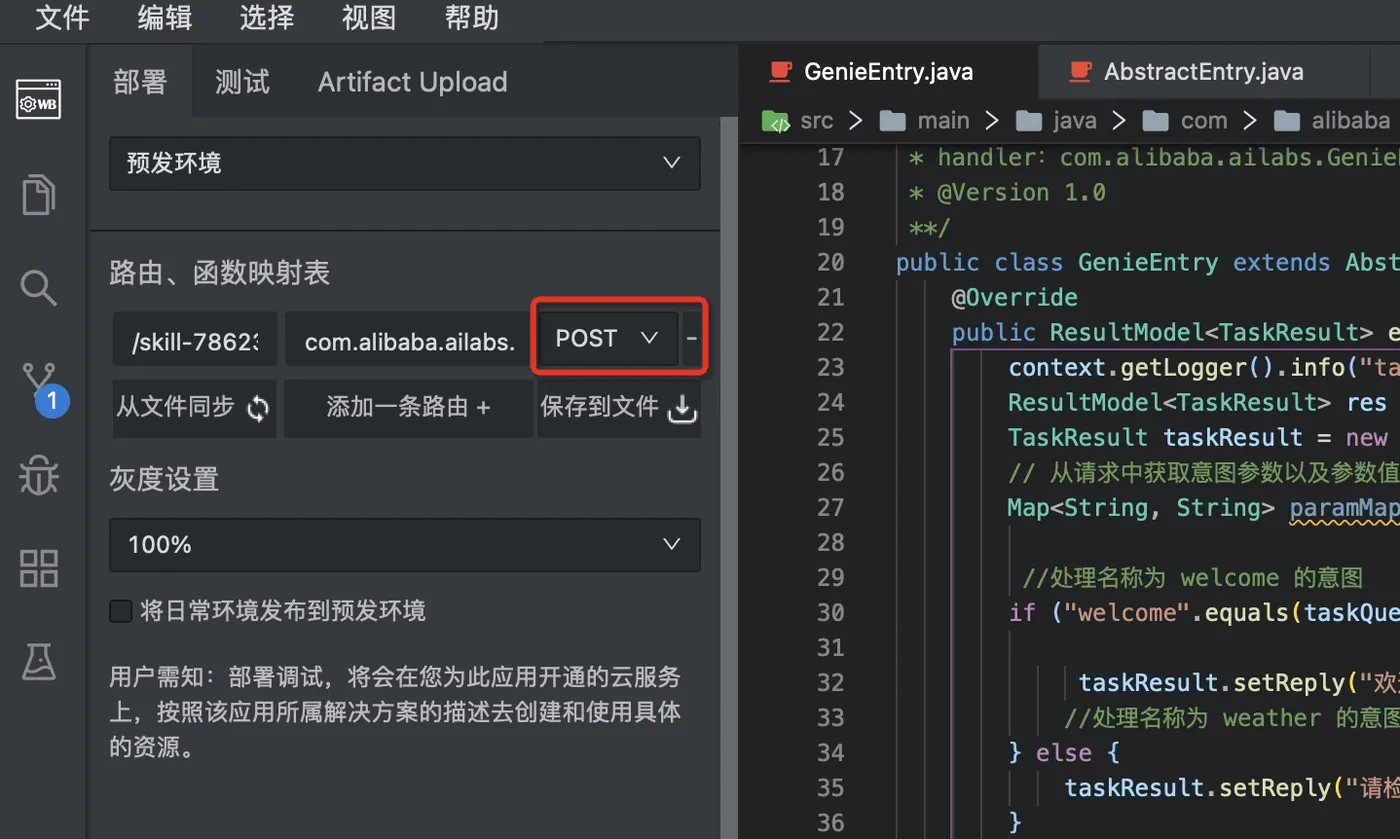1400x839 pixels.
Task: Enable 将日常环境发布到预发环境 checkbox
Action: [x=121, y=611]
